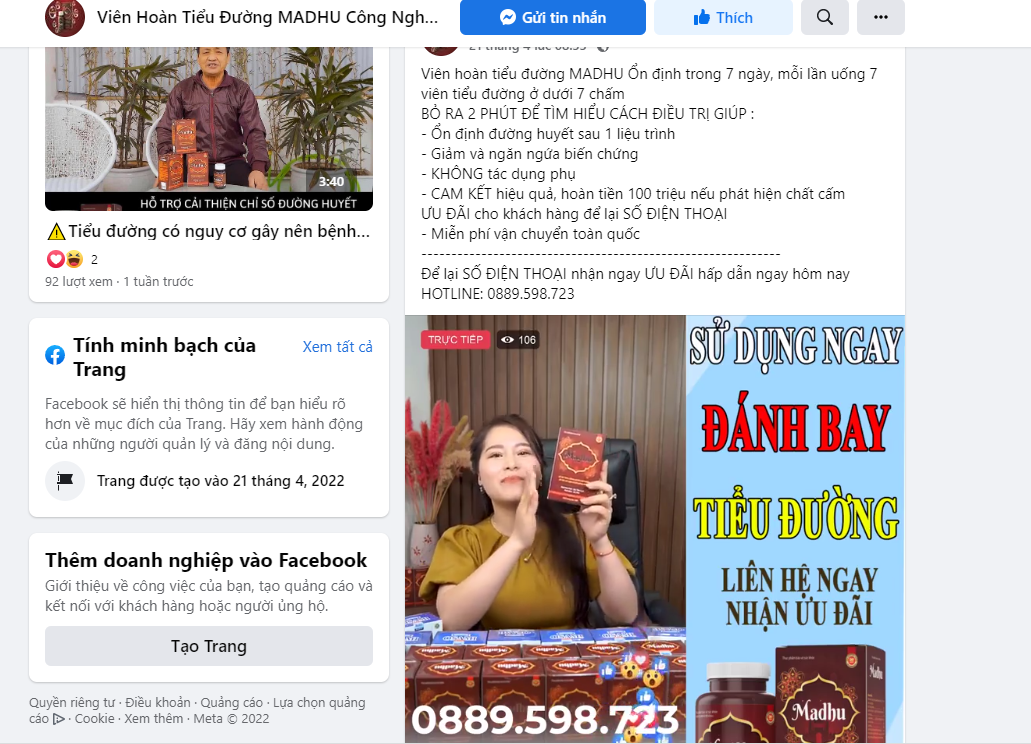The image size is (1031, 744).
Task: Click text '92 lượt xem · 1 tuần trước'
Action: point(119,281)
